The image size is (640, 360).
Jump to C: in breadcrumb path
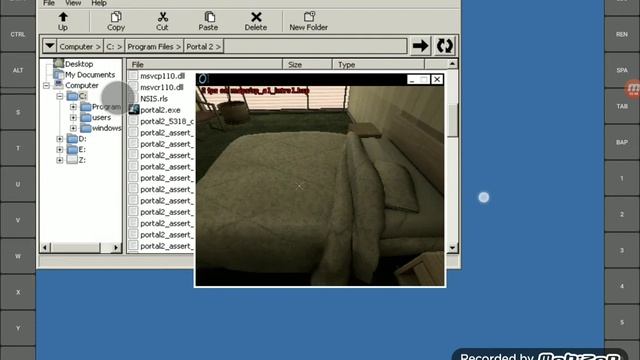pyautogui.click(x=114, y=47)
